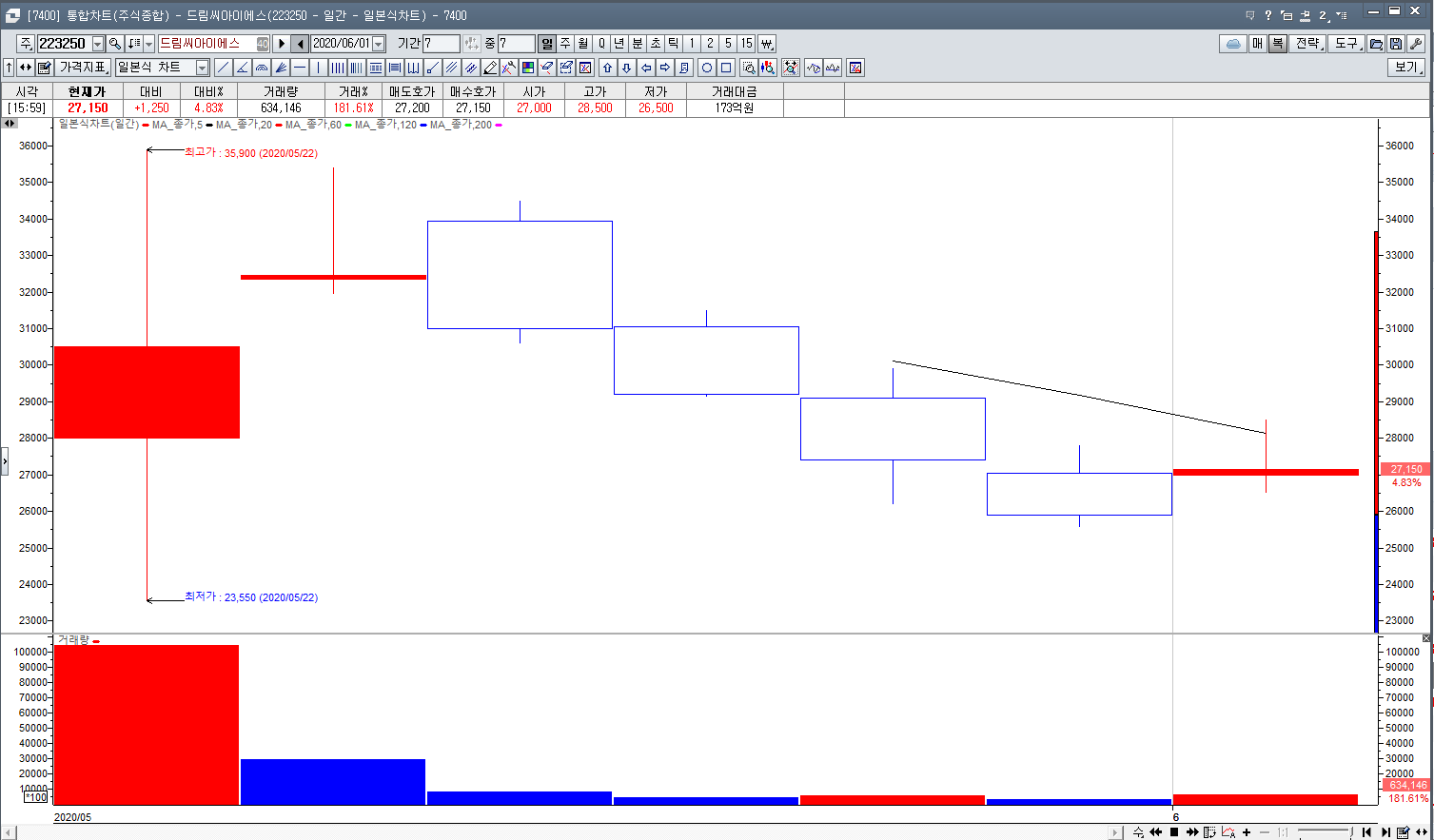Close the volume panel with X

tap(1426, 638)
